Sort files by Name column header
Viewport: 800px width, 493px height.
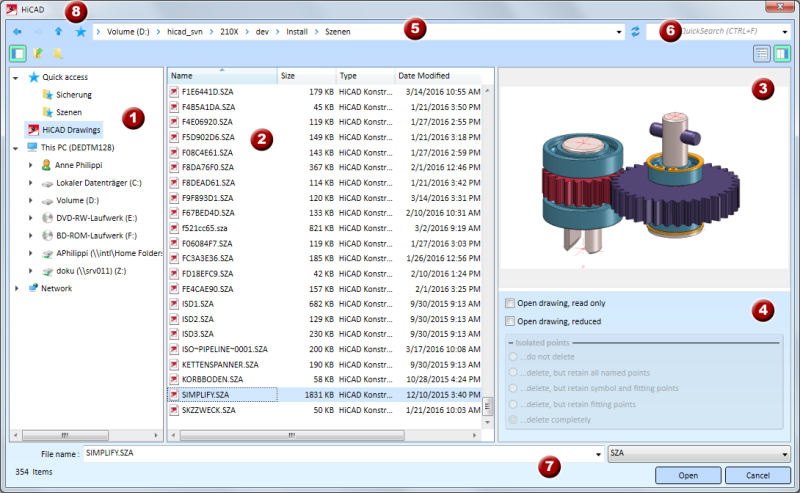pos(222,76)
